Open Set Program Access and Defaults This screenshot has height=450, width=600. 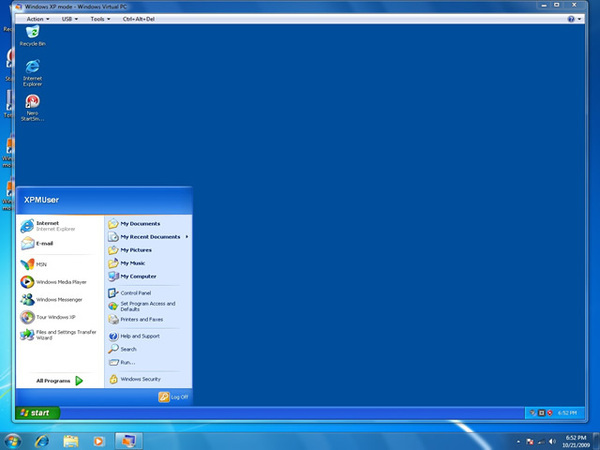[x=142, y=306]
